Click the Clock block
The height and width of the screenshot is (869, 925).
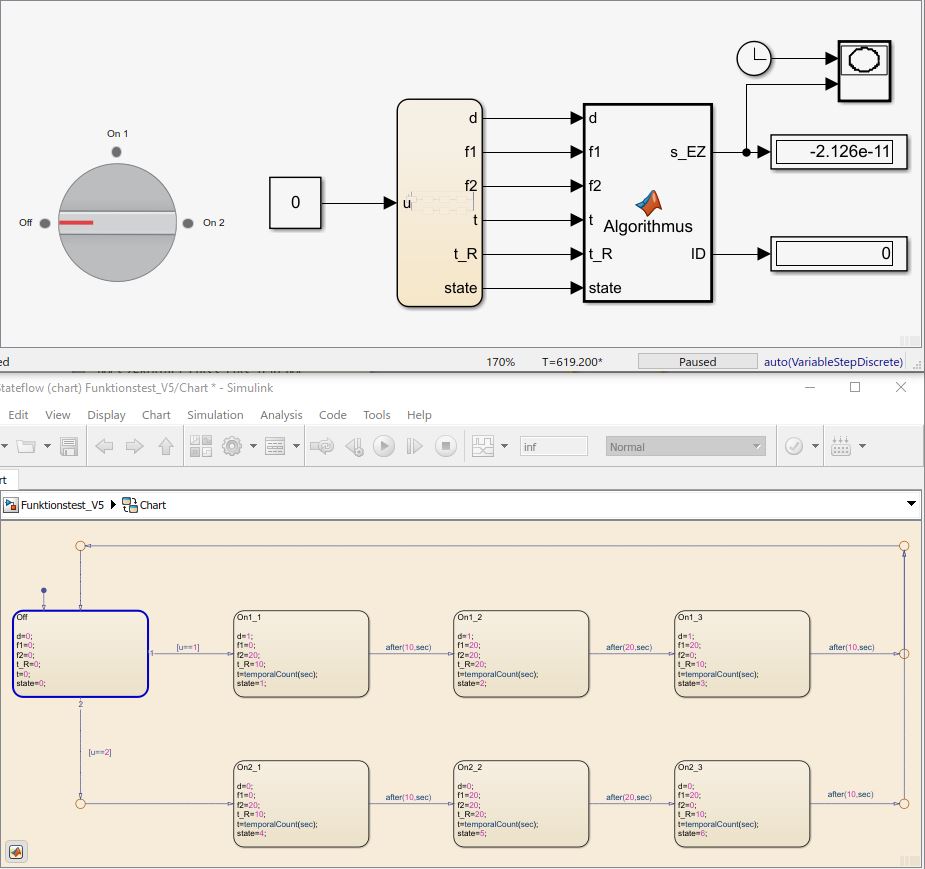pyautogui.click(x=752, y=59)
